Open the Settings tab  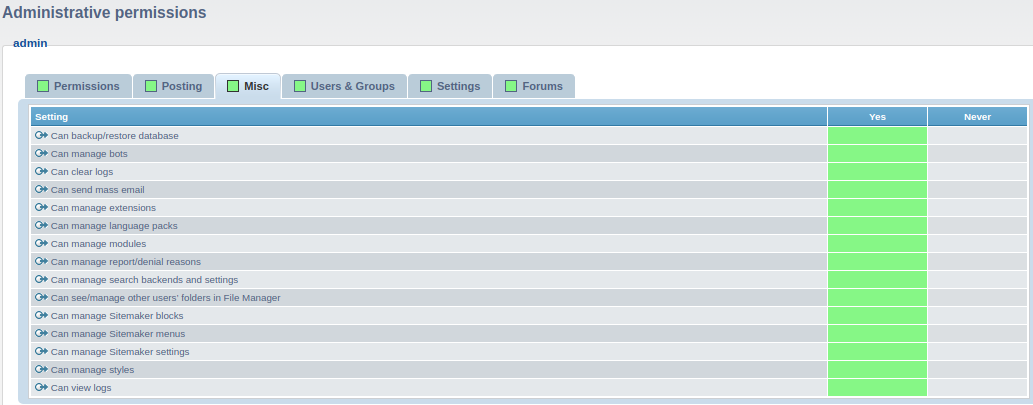point(450,86)
